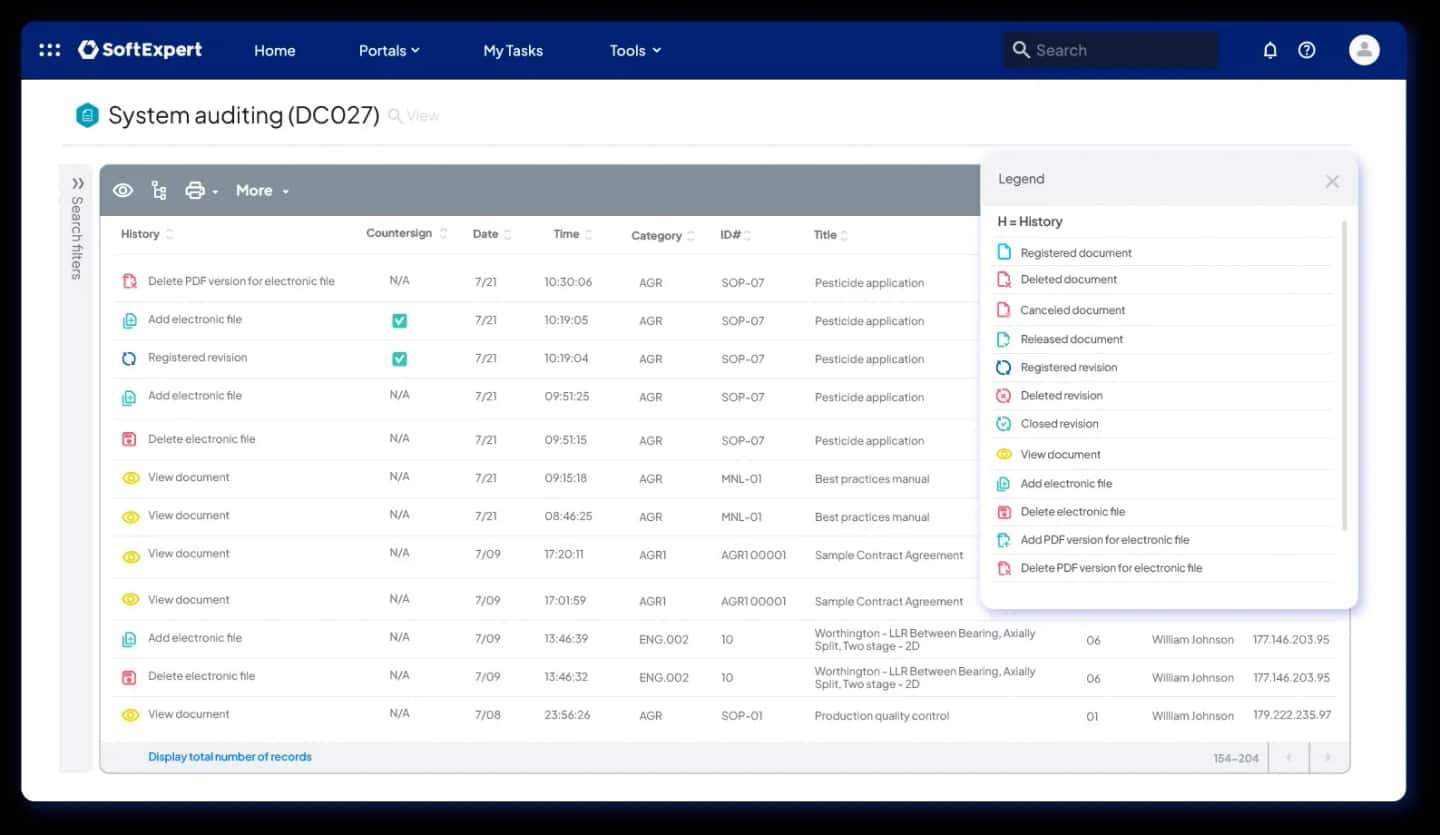Open the app launcher grid icon
The image size is (1440, 835).
coord(49,50)
